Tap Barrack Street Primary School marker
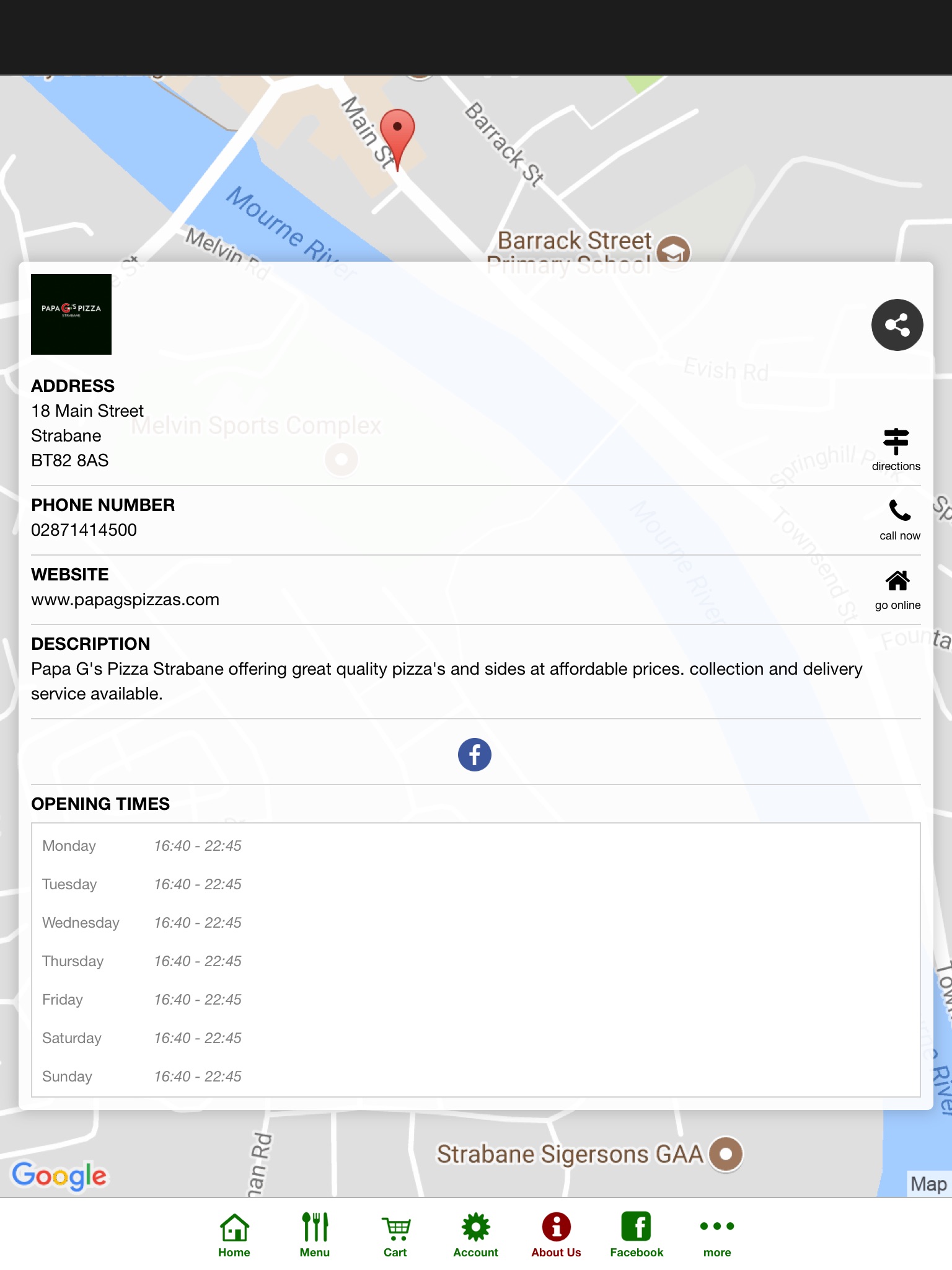The width and height of the screenshot is (952, 1270). coord(673,252)
